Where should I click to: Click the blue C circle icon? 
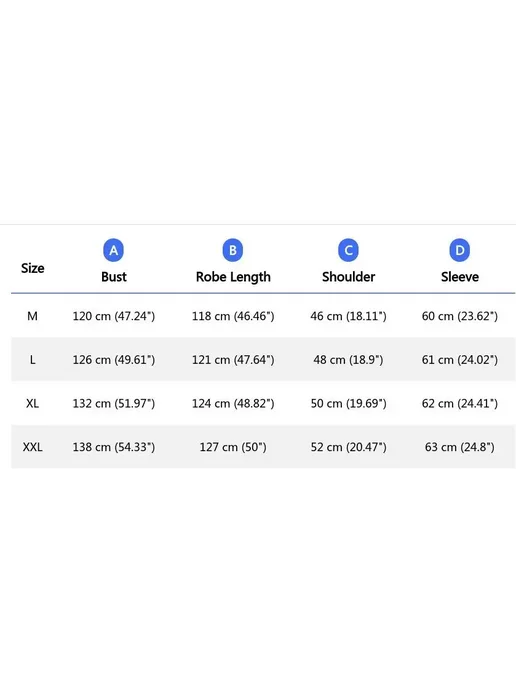coord(348,250)
